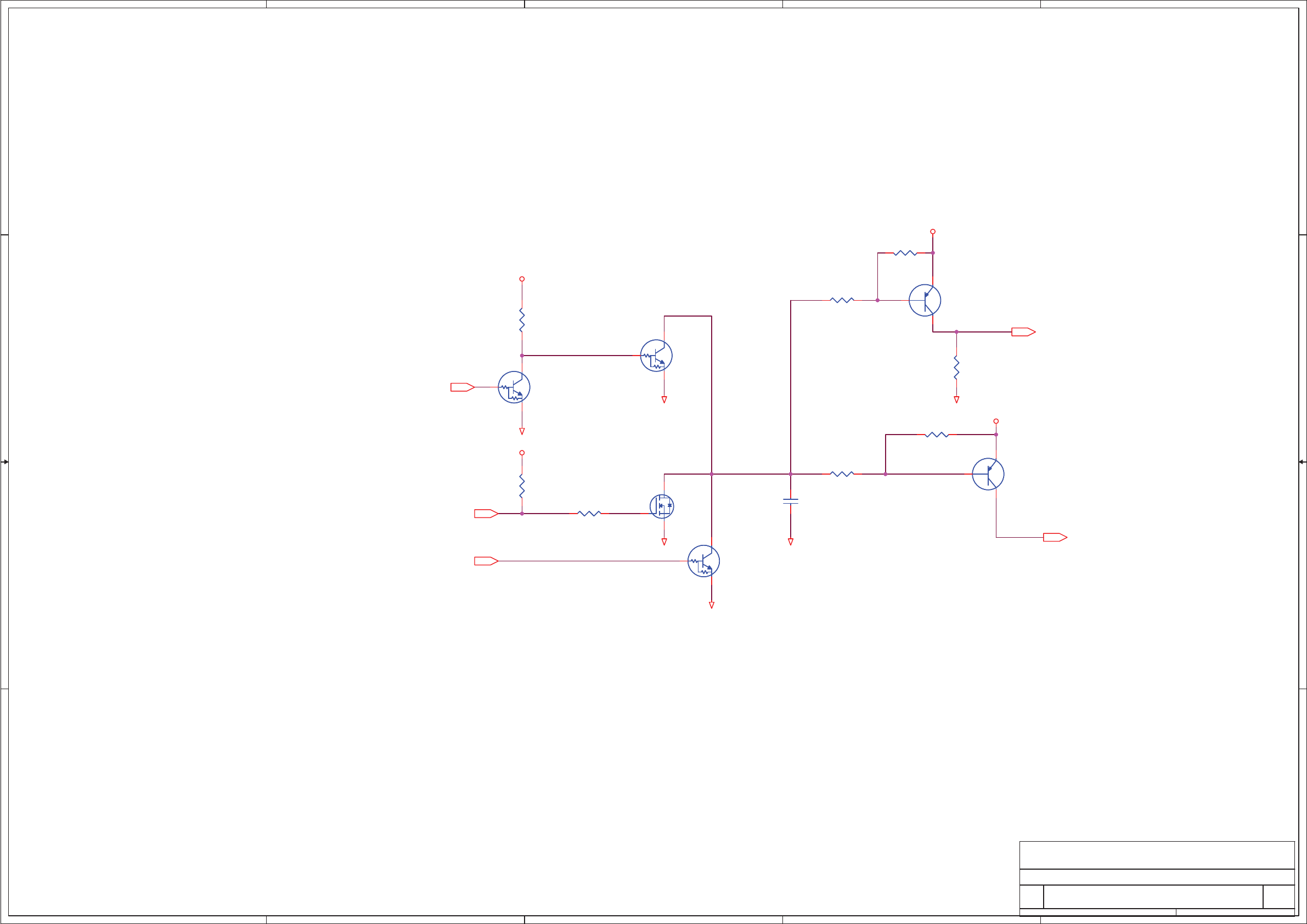Select the upper-right PNP transistor

(925, 300)
